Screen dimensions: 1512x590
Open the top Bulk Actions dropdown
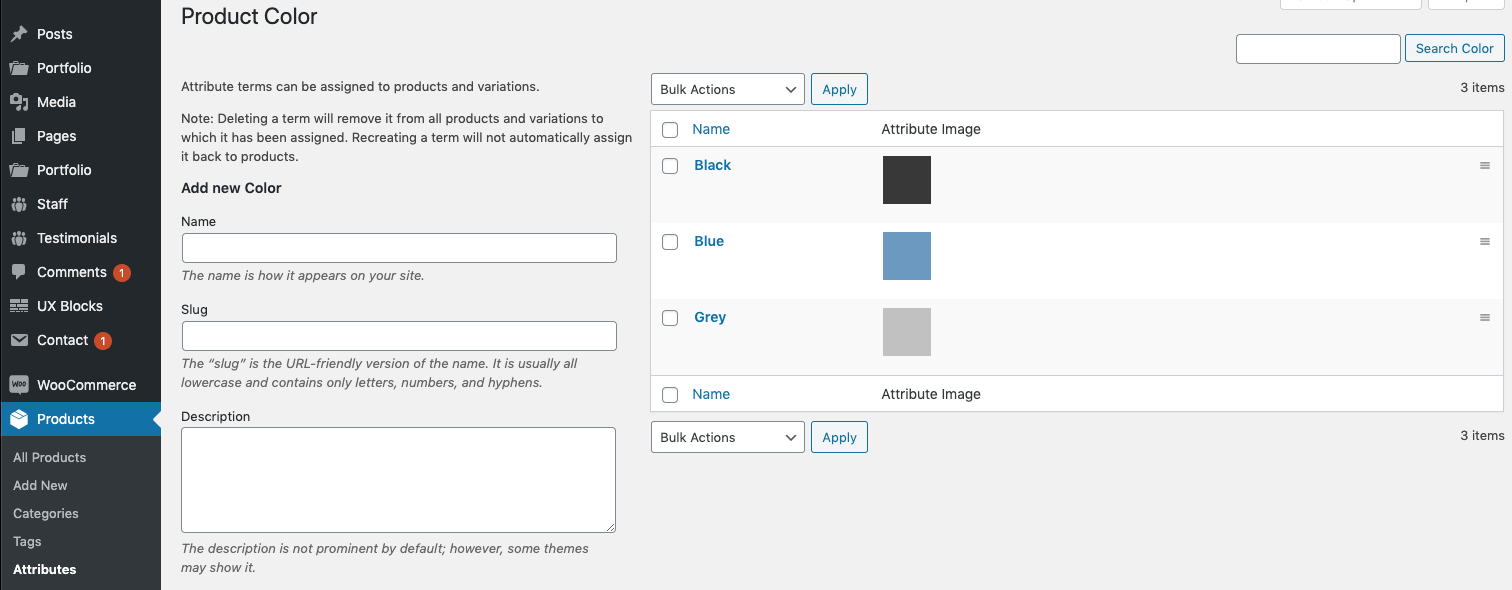727,88
